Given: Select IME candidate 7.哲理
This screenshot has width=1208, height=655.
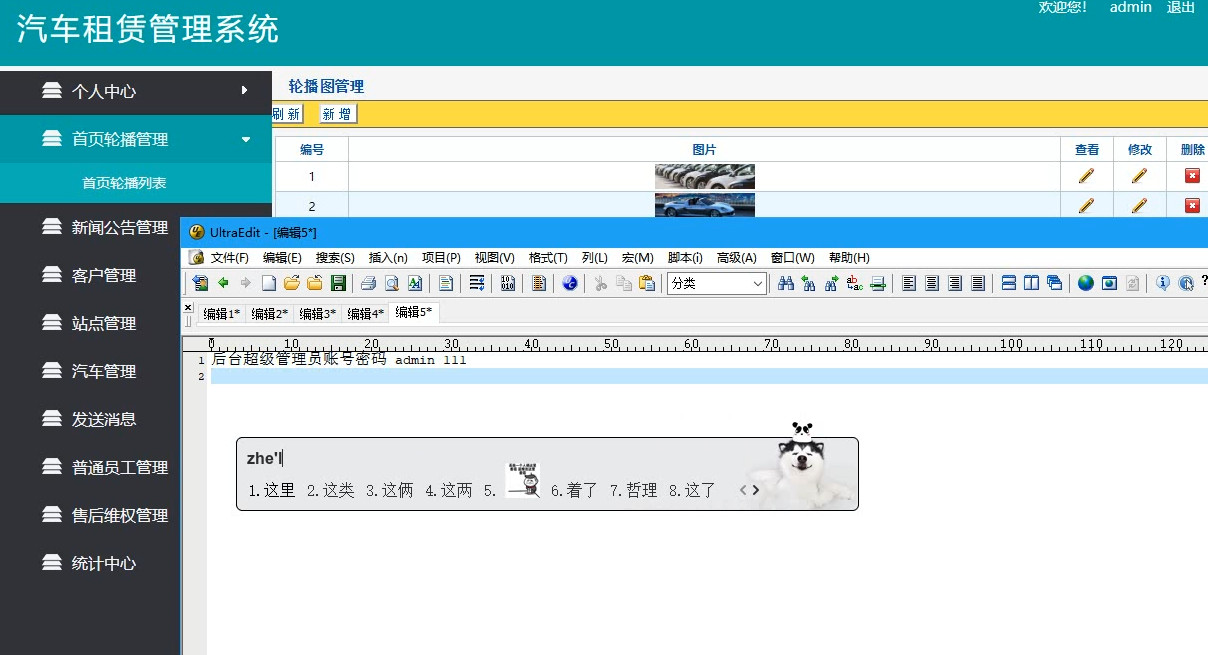Looking at the screenshot, I should (634, 490).
